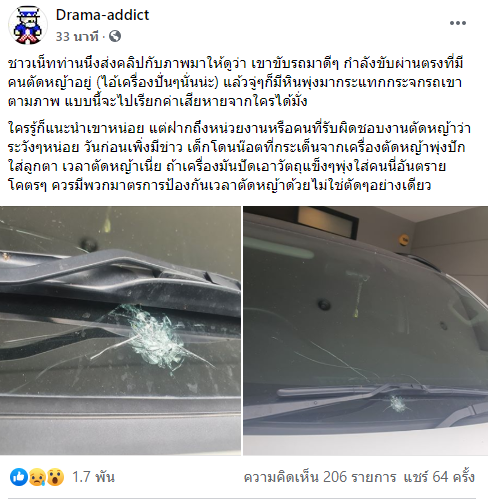Image resolution: width=488 pixels, height=499 pixels.
Task: Click the small crack in the right photo
Action: [397, 404]
